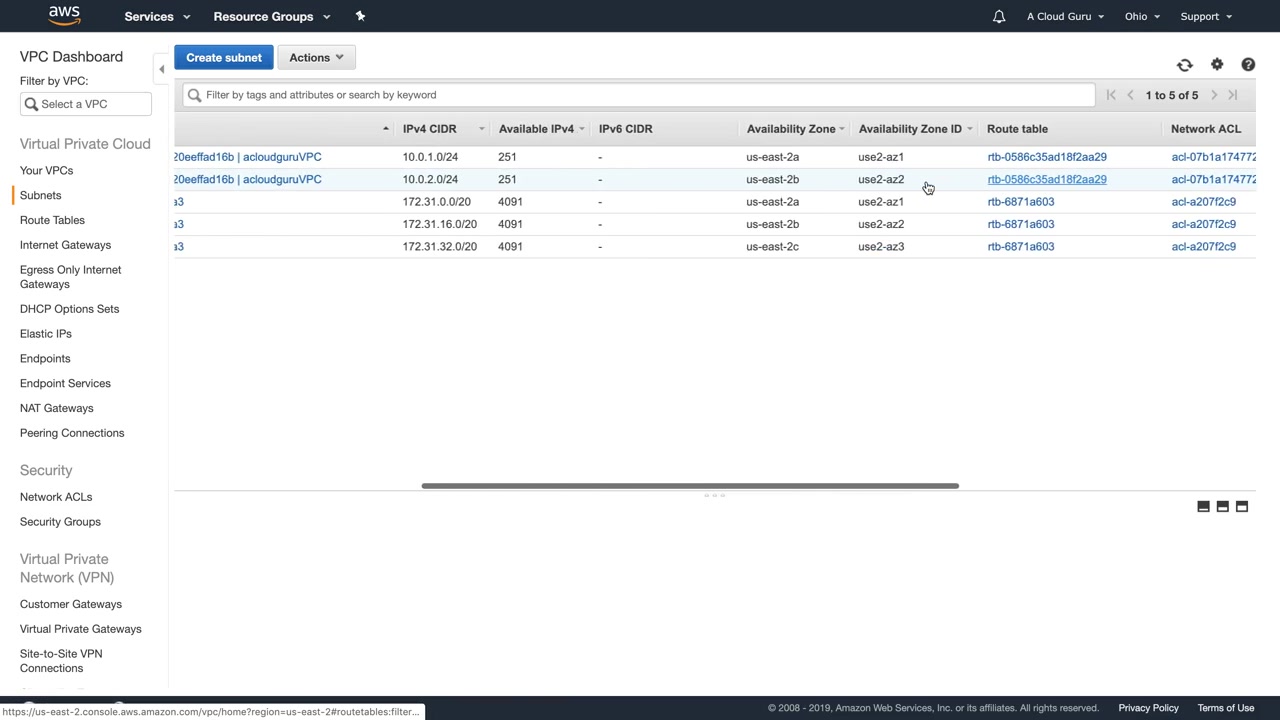Open the Availability Zone column filter arrow
1280x720 pixels.
point(842,129)
